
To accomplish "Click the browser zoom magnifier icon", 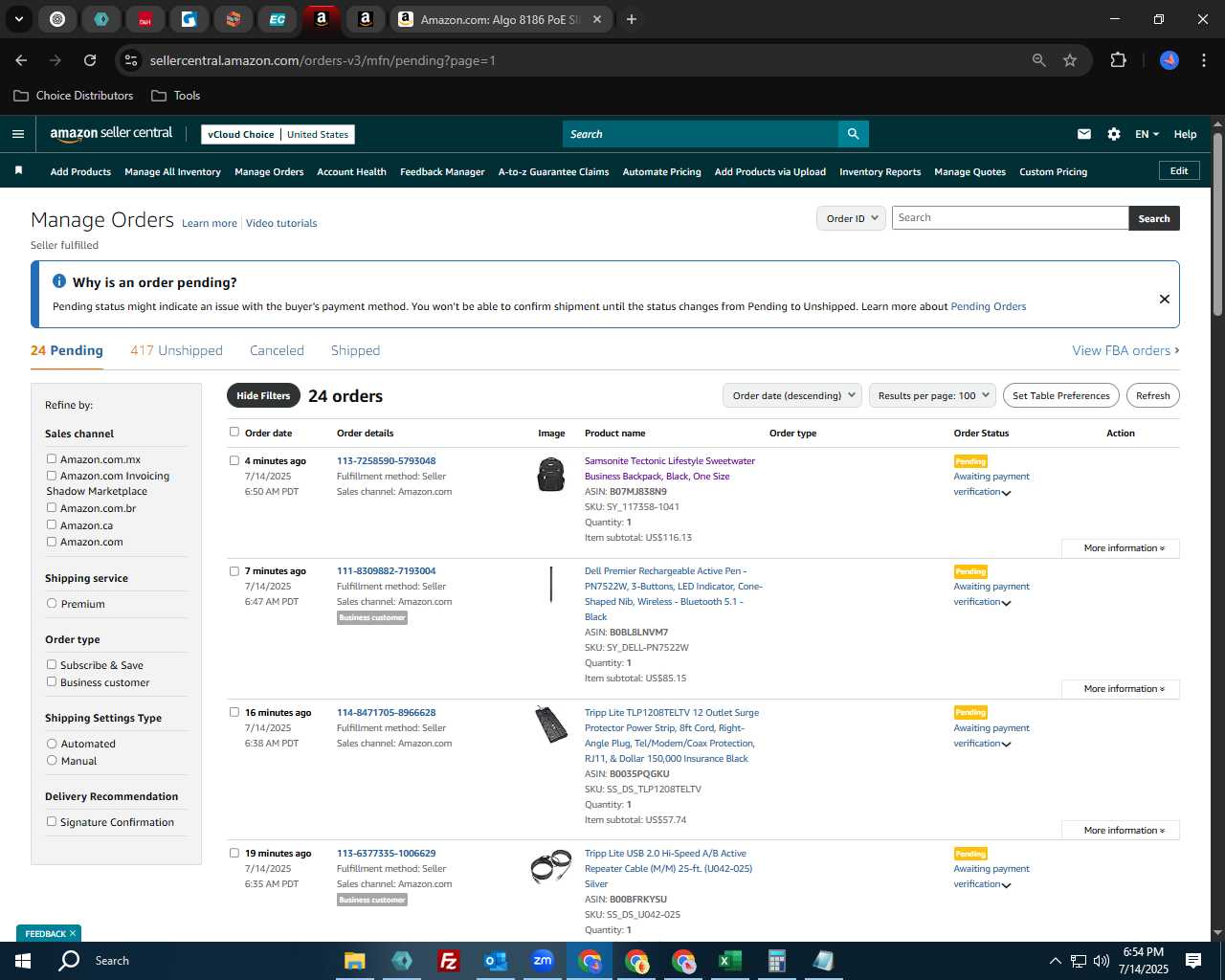I will 1039,60.
